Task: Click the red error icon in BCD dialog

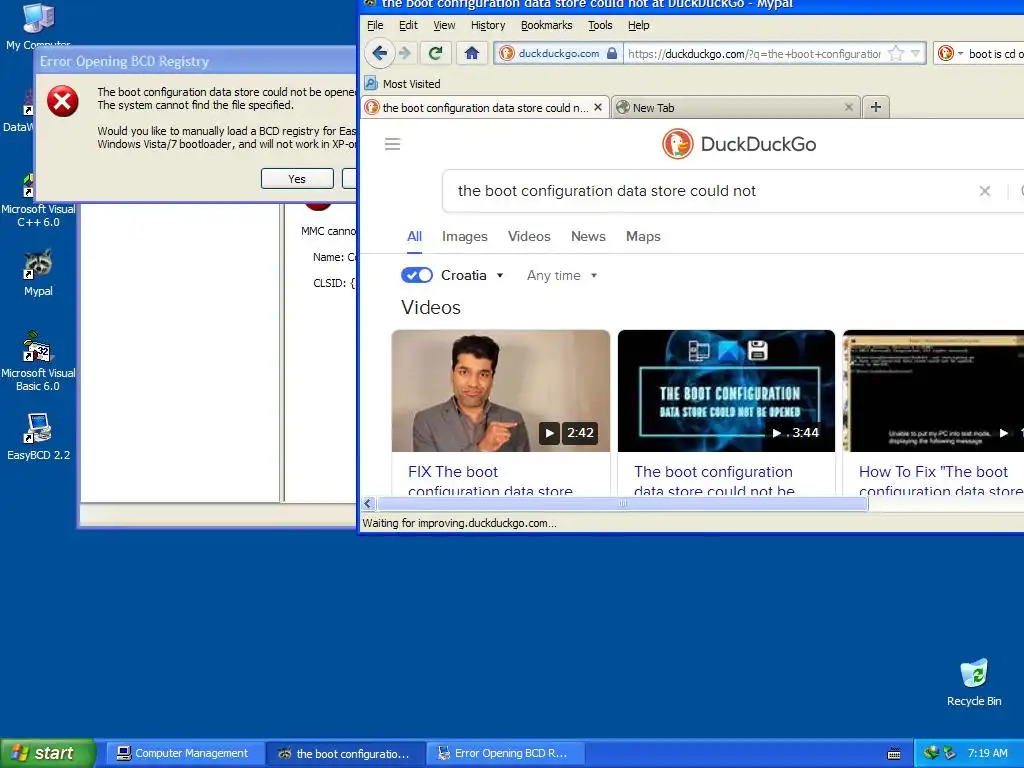Action: click(63, 101)
